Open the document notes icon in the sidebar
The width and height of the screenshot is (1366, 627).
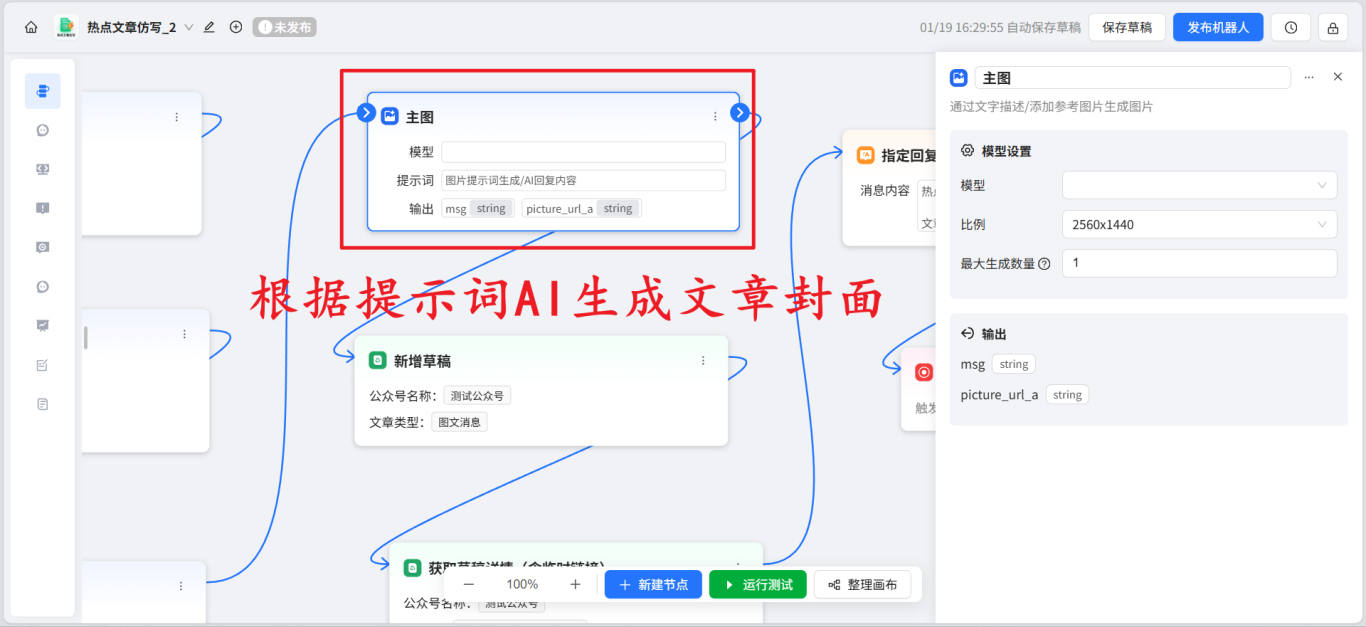coord(42,403)
